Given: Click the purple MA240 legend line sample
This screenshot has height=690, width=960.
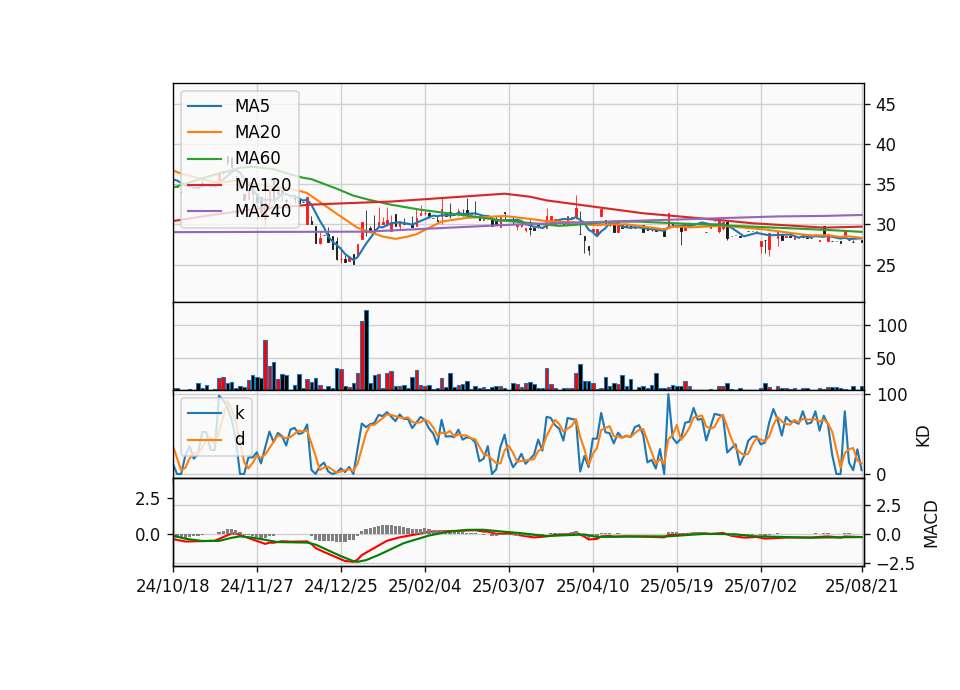Looking at the screenshot, I should tap(204, 211).
